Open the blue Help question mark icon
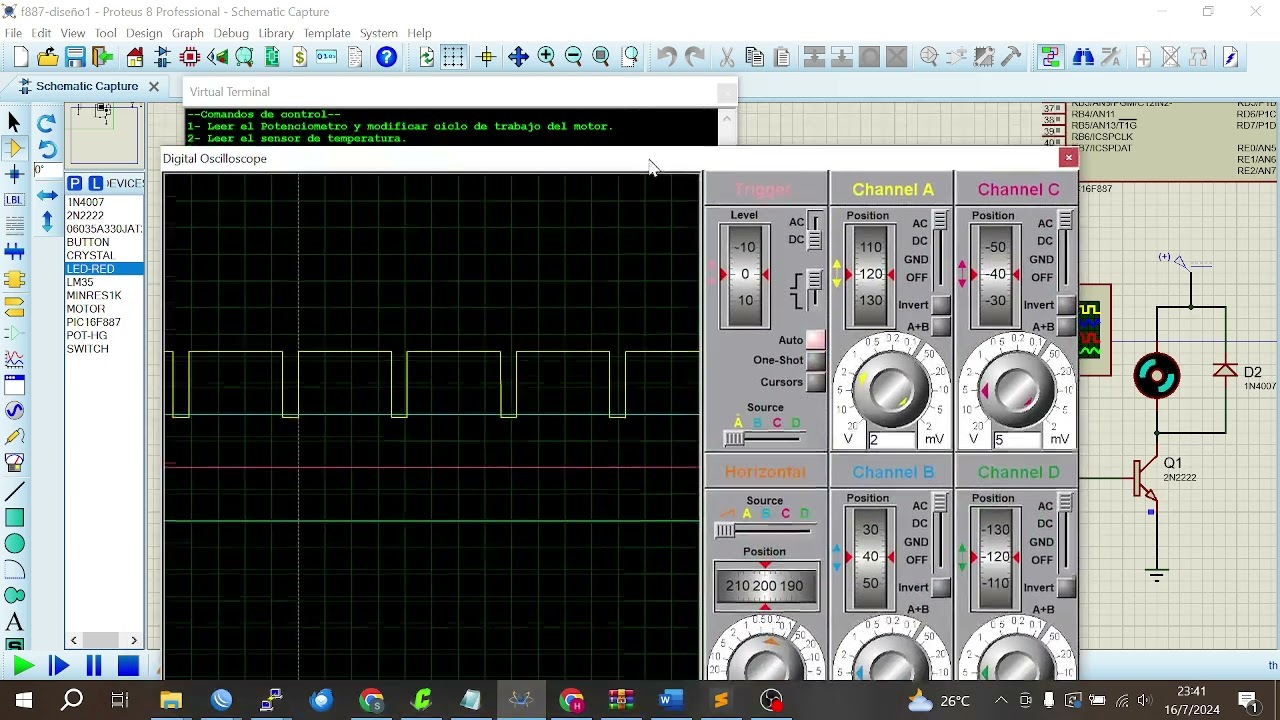The height and width of the screenshot is (720, 1280). tap(386, 57)
